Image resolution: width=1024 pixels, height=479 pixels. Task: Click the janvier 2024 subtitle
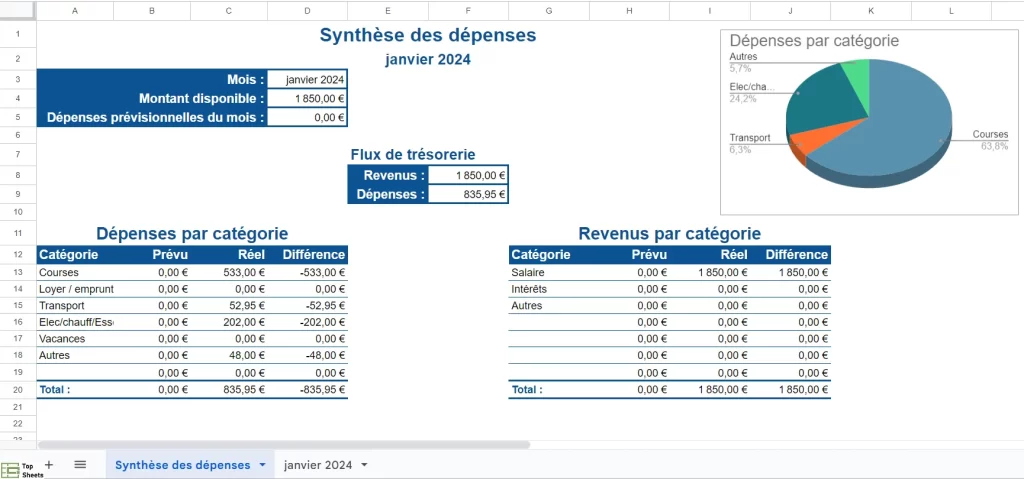tap(428, 59)
